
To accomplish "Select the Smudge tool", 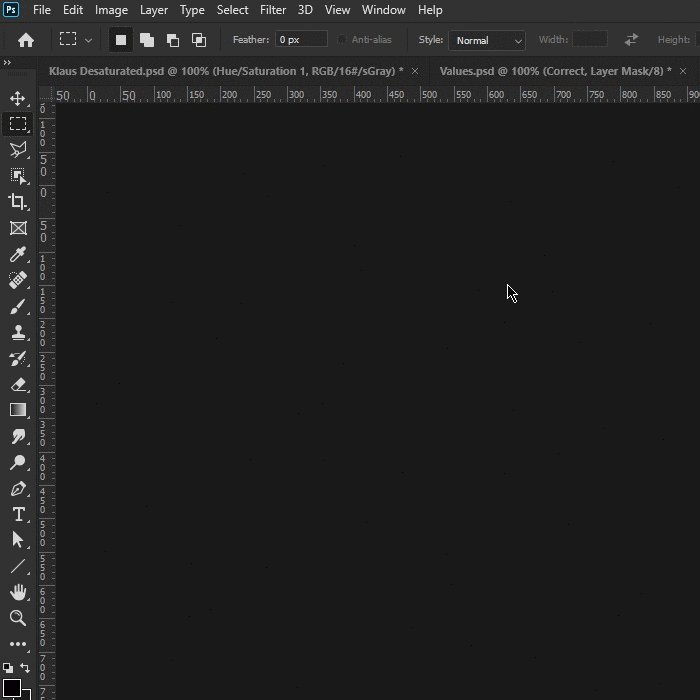I will tap(18, 436).
